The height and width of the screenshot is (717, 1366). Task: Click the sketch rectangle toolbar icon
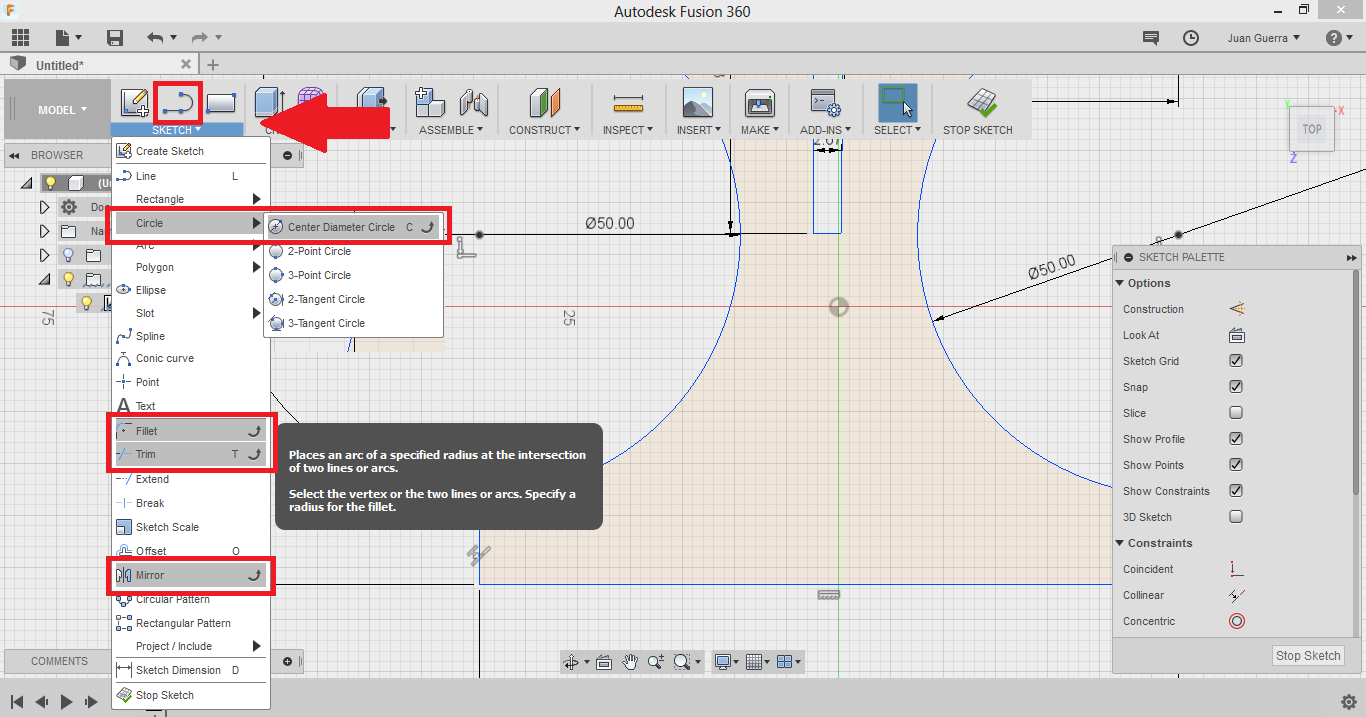(220, 102)
